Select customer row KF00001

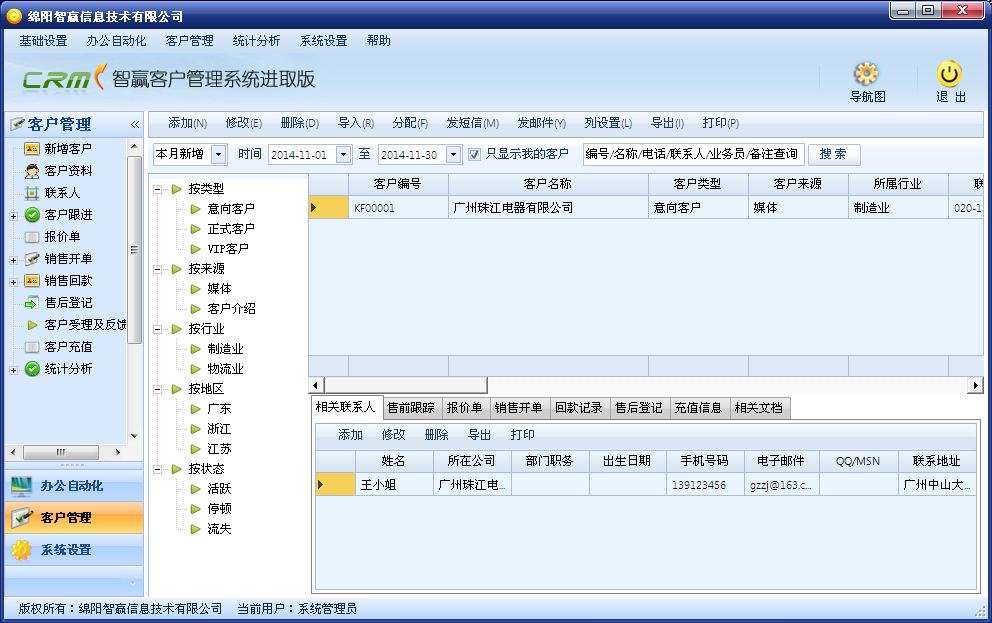645,207
